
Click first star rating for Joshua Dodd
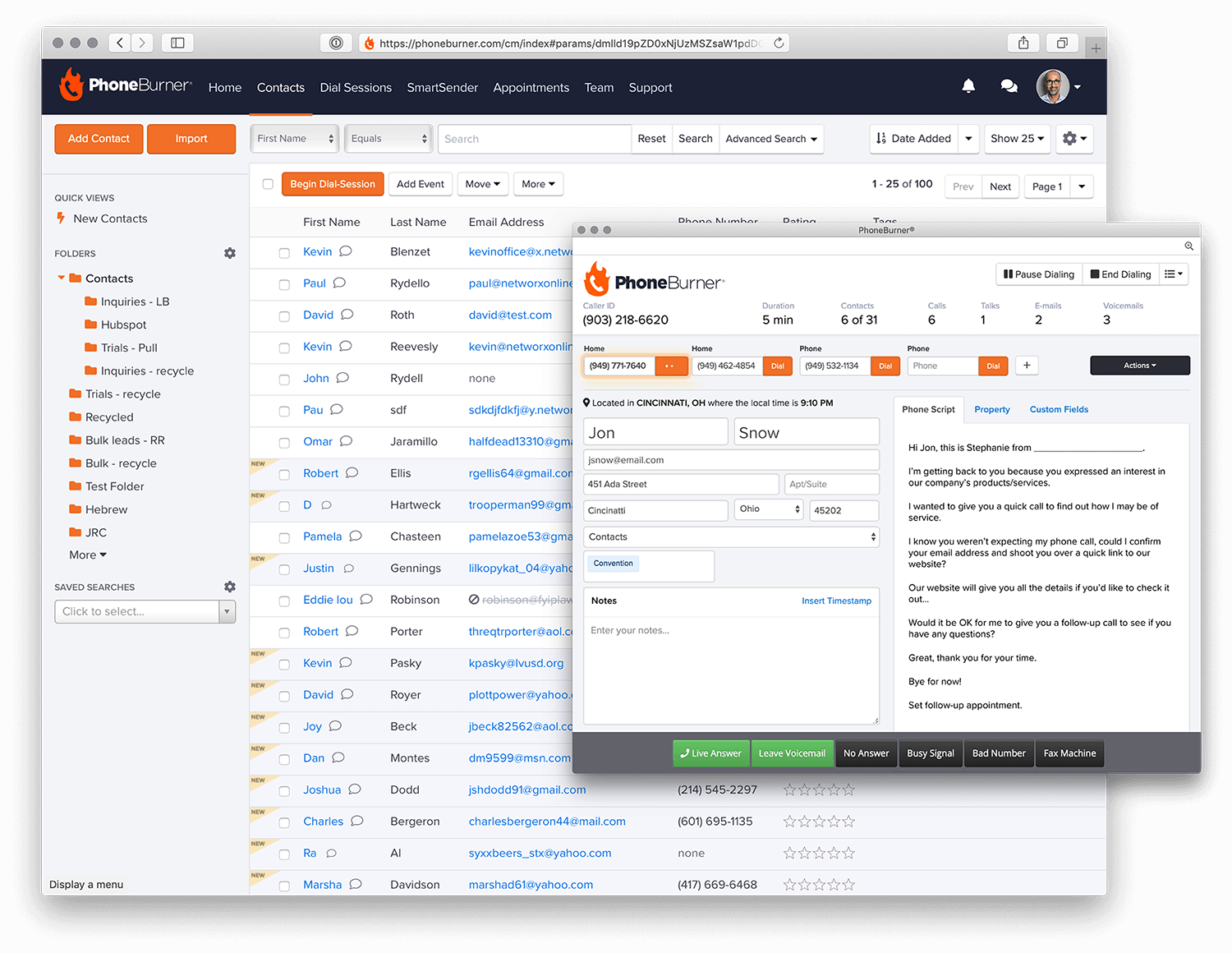(x=789, y=790)
